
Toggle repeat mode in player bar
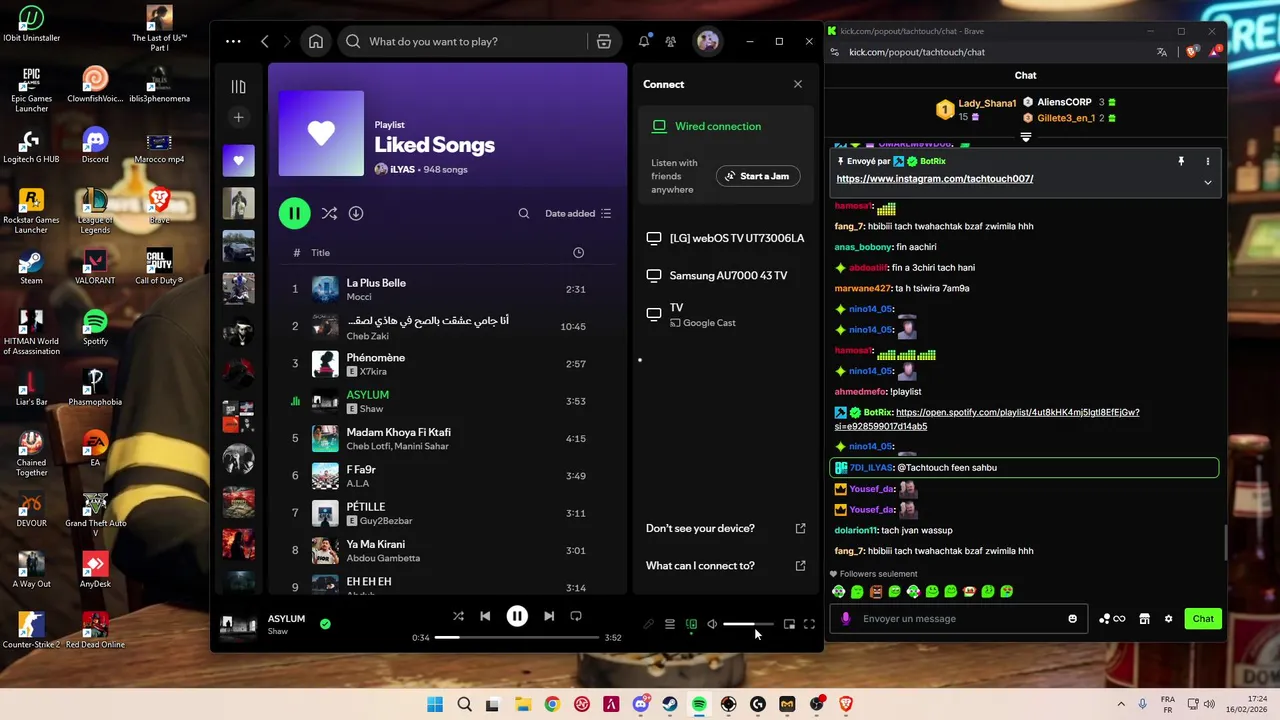576,616
